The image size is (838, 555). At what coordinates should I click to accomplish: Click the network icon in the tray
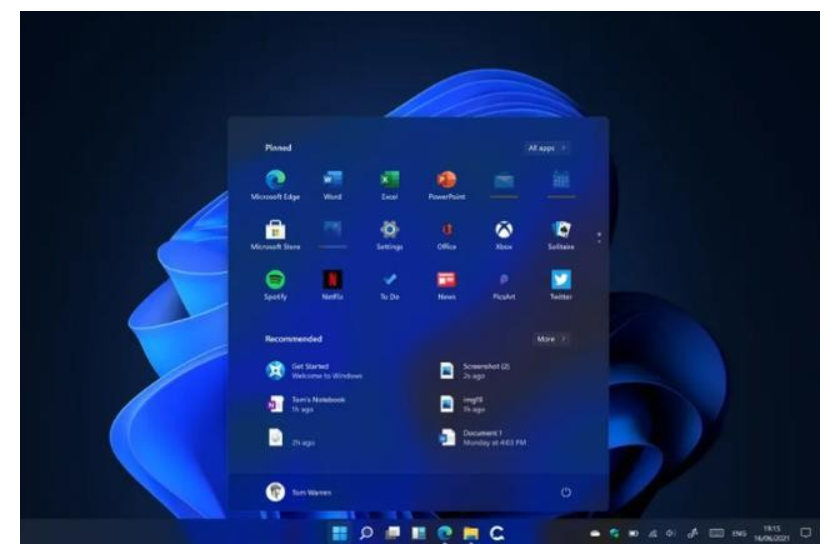pos(653,533)
